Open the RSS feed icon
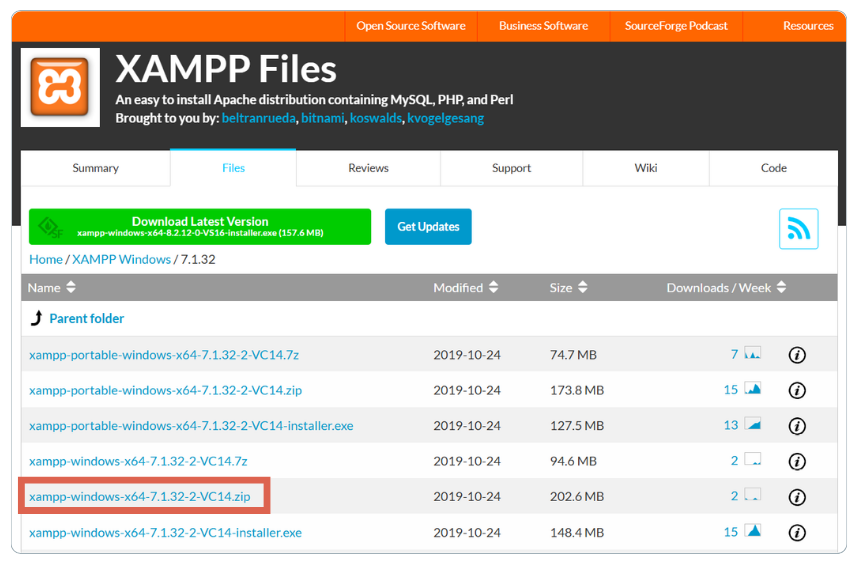Viewport: 856px width, 564px height. (x=798, y=229)
